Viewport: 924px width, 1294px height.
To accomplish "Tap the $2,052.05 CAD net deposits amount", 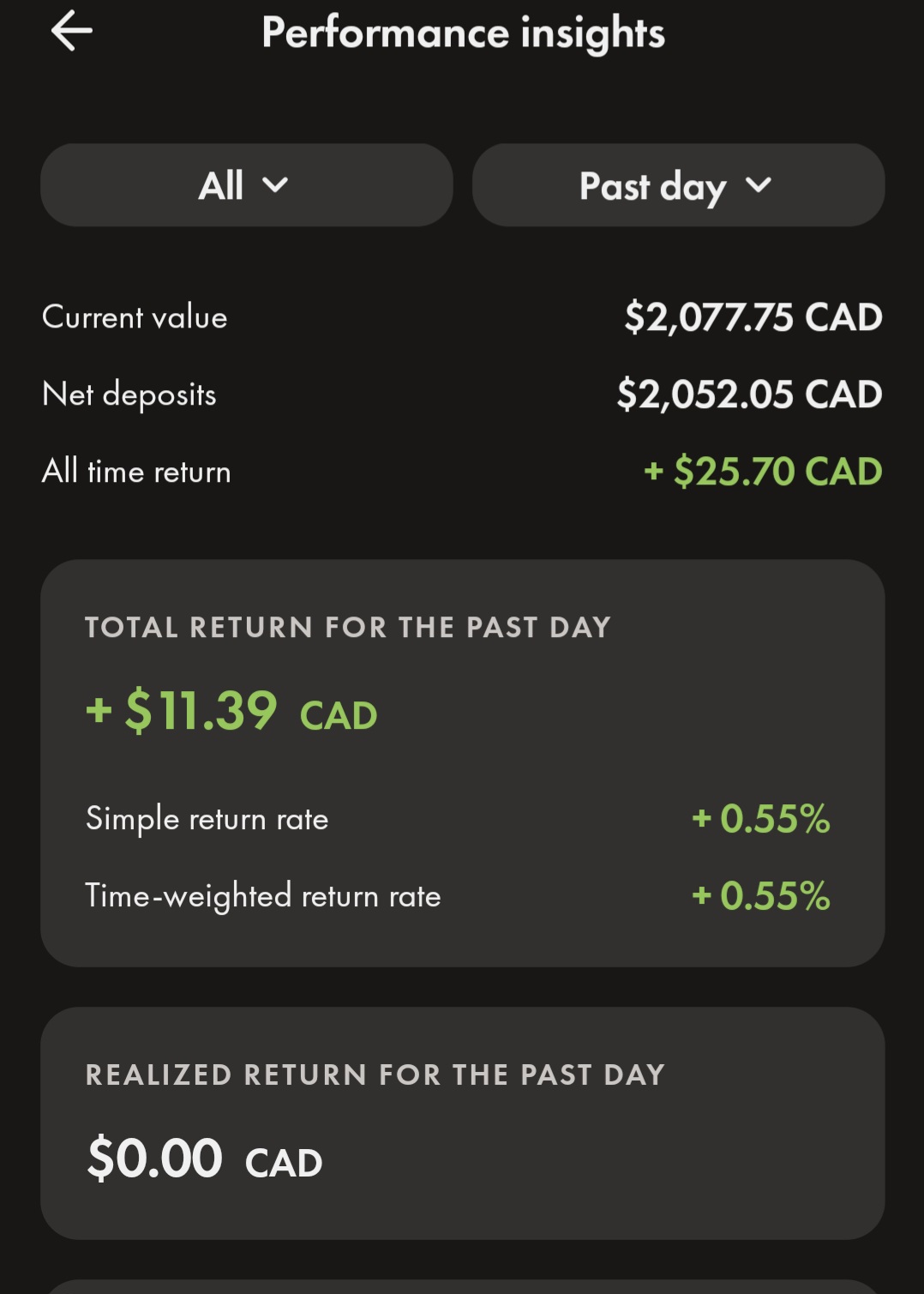I will [x=749, y=394].
